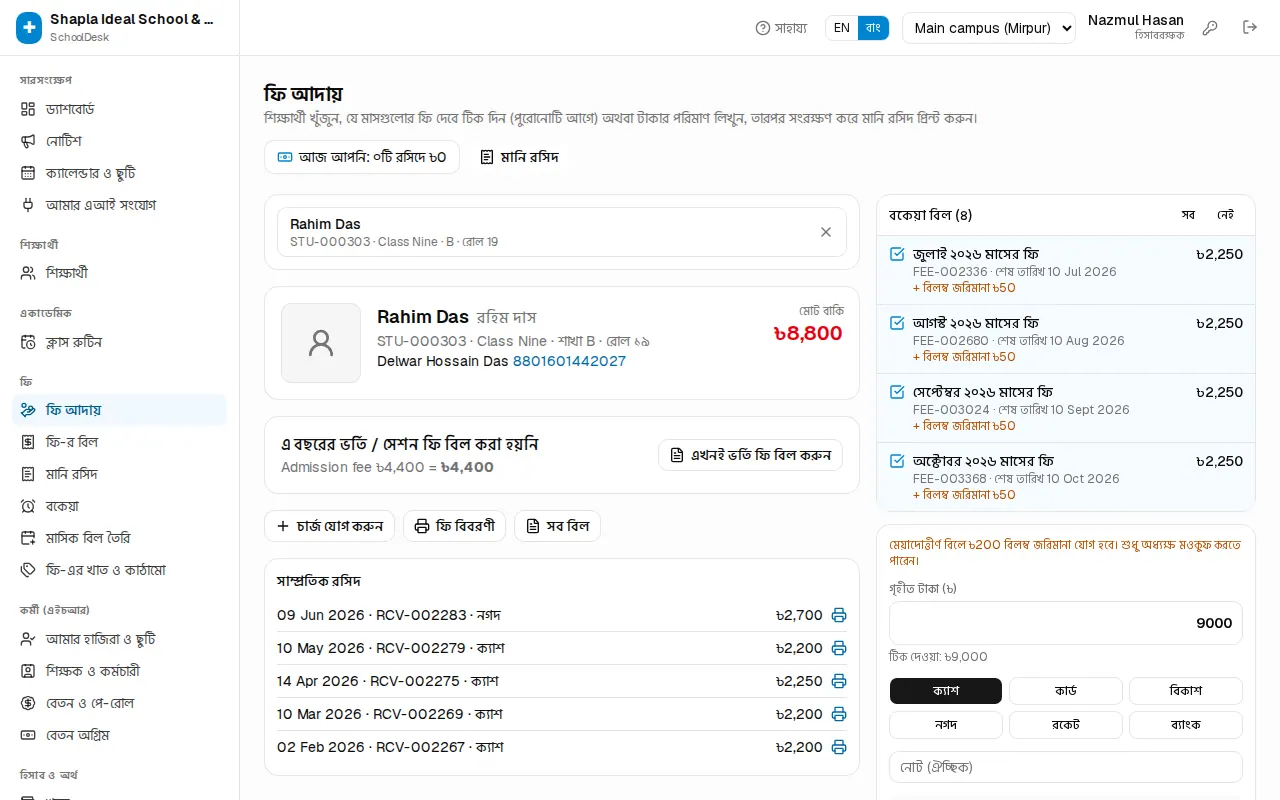Call guardian phone 8801601442027
This screenshot has height=800, width=1280.
tap(569, 361)
